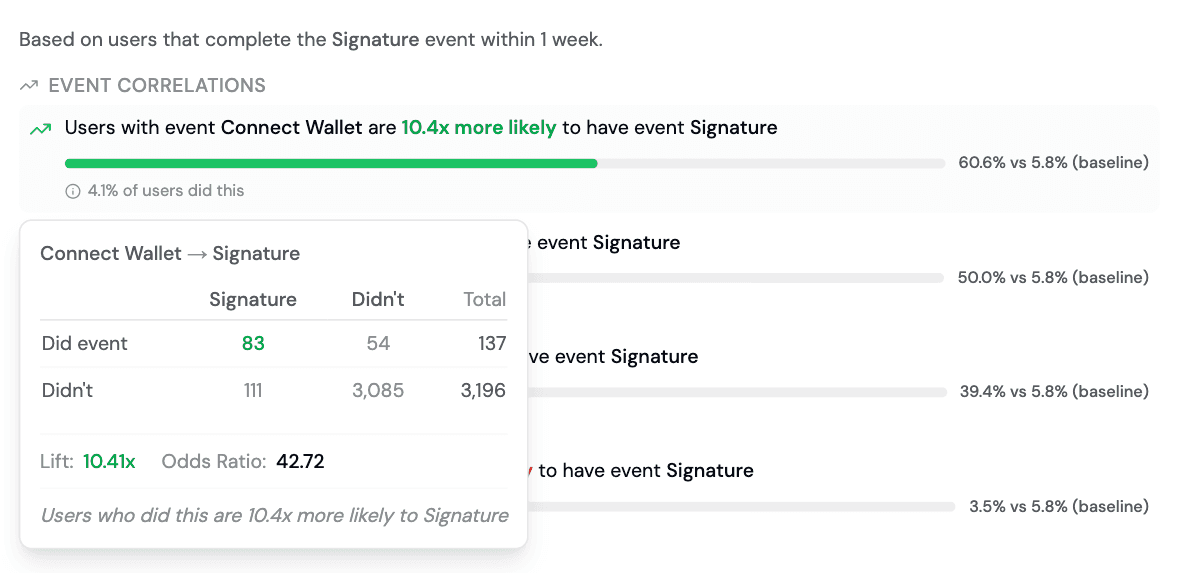Click the Odds Ratio value 42.72
Screen dimensions: 1179x573
point(300,461)
